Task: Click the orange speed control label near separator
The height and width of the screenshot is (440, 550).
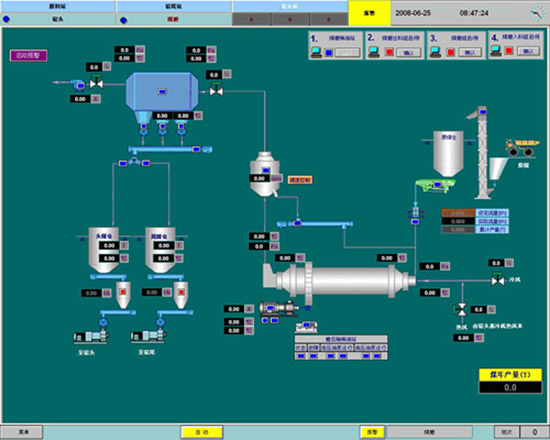Action: (300, 180)
